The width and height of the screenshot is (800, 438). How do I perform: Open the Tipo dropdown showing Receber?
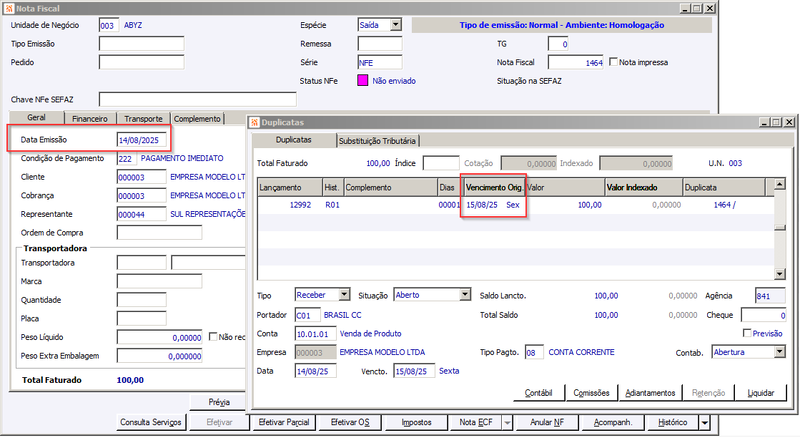pyautogui.click(x=344, y=295)
